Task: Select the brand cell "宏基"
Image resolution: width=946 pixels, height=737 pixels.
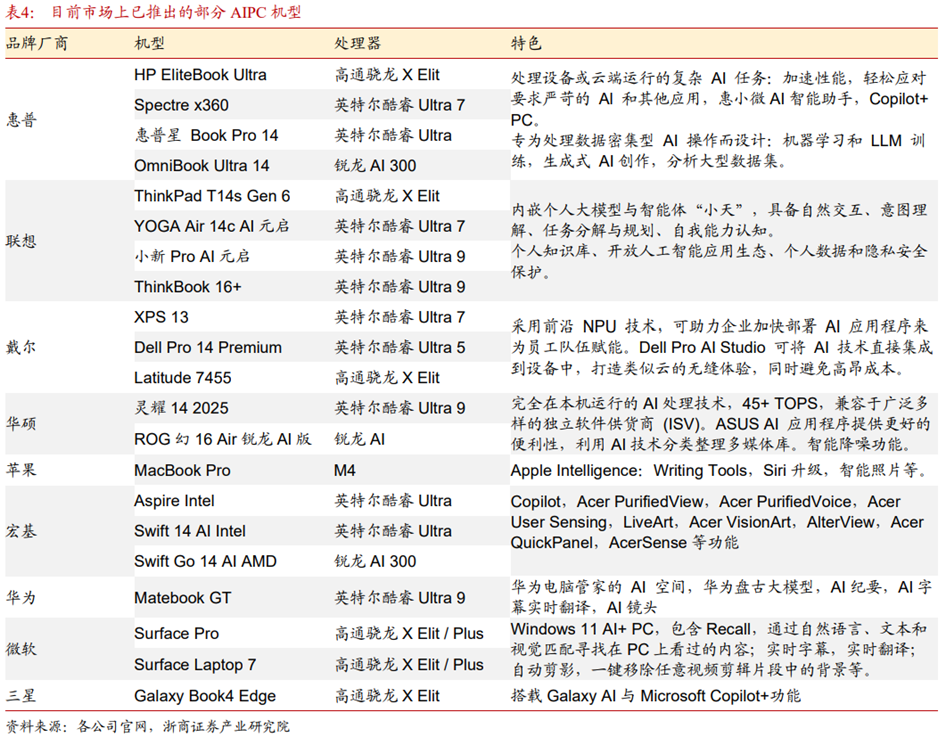Action: point(22,531)
